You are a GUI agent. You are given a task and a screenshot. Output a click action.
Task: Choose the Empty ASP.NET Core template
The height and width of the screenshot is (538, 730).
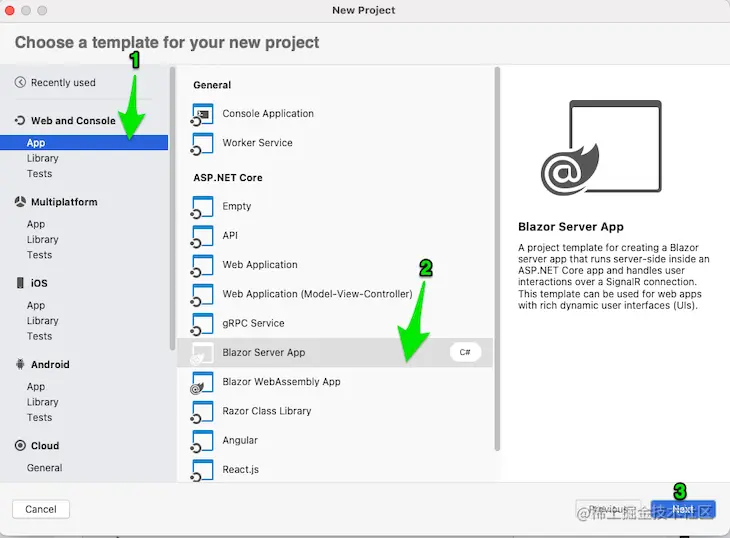(x=334, y=206)
